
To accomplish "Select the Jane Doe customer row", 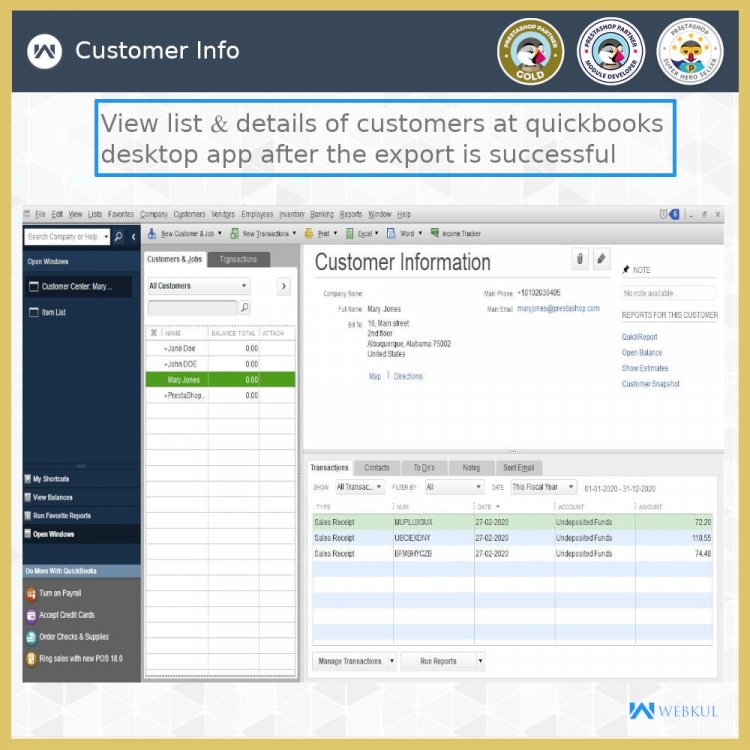I will (x=220, y=348).
